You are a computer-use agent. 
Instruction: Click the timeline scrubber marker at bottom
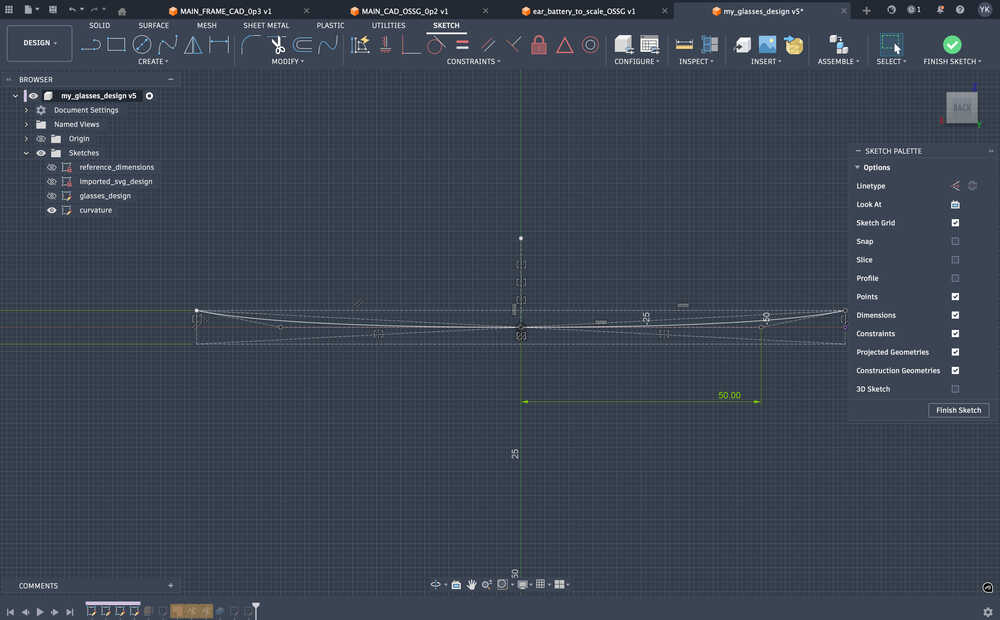(x=255, y=608)
